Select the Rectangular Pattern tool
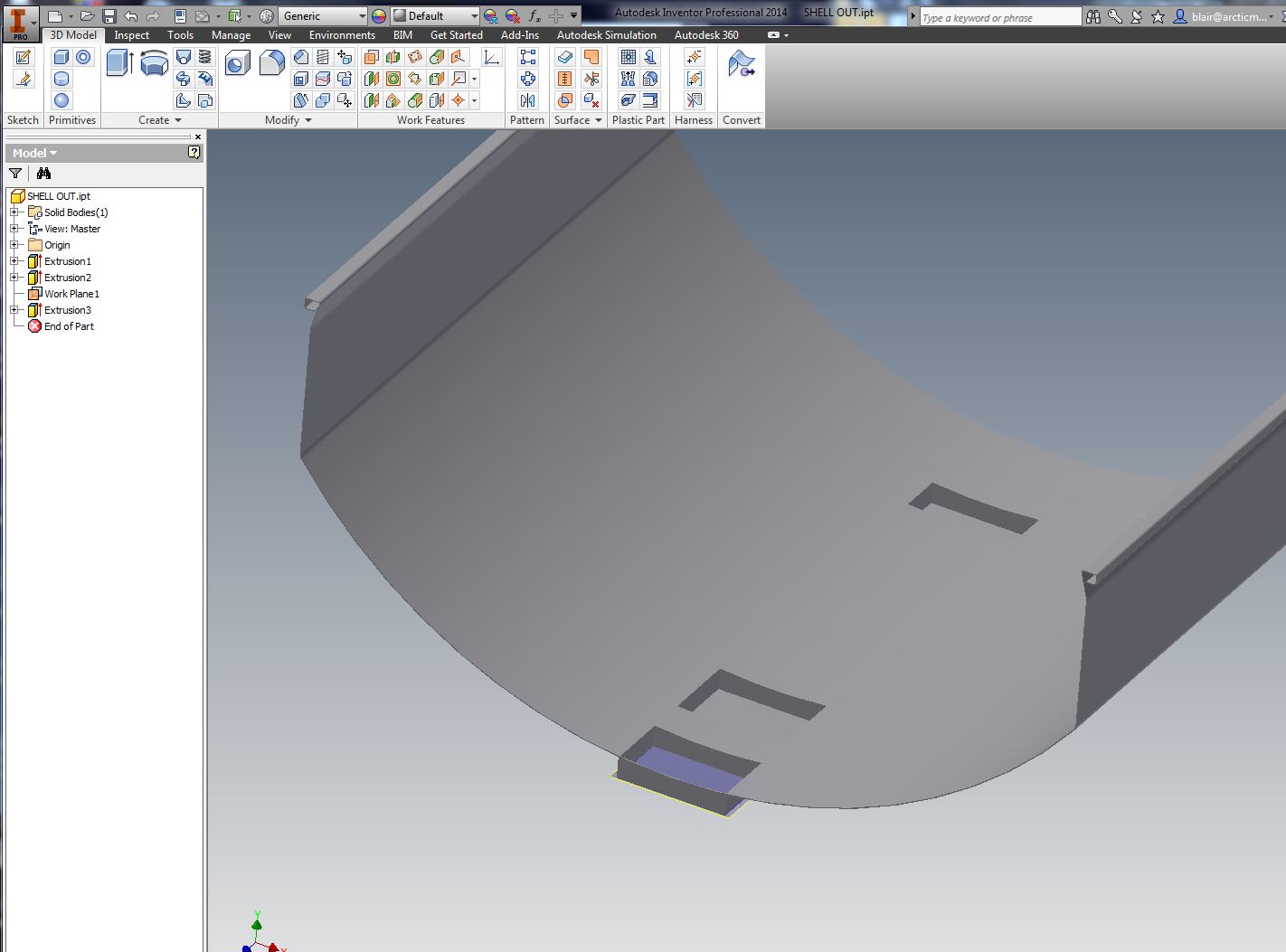The image size is (1286, 952). [528, 57]
